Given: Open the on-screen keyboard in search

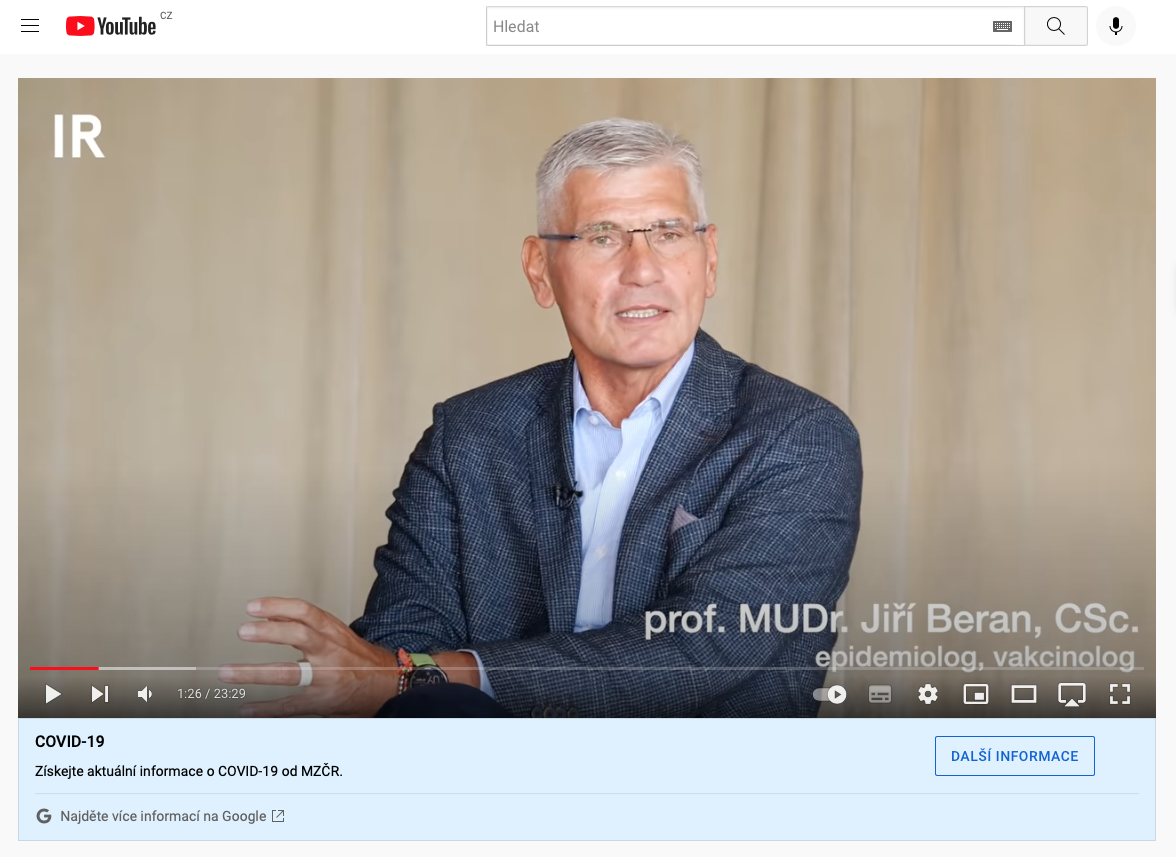Looking at the screenshot, I should tap(1002, 26).
